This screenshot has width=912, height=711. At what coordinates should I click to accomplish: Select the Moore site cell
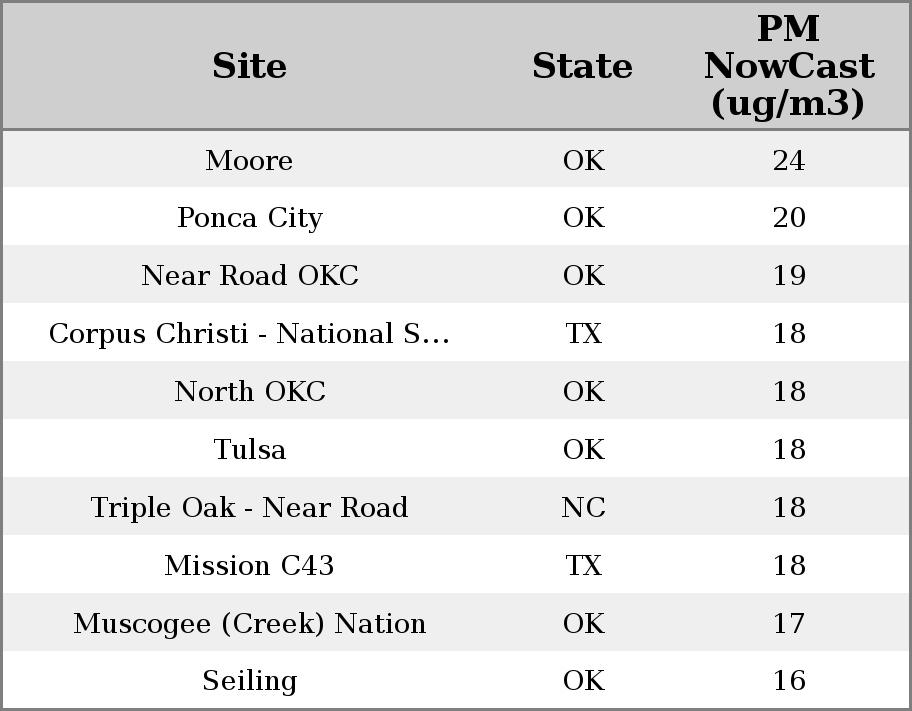click(249, 161)
